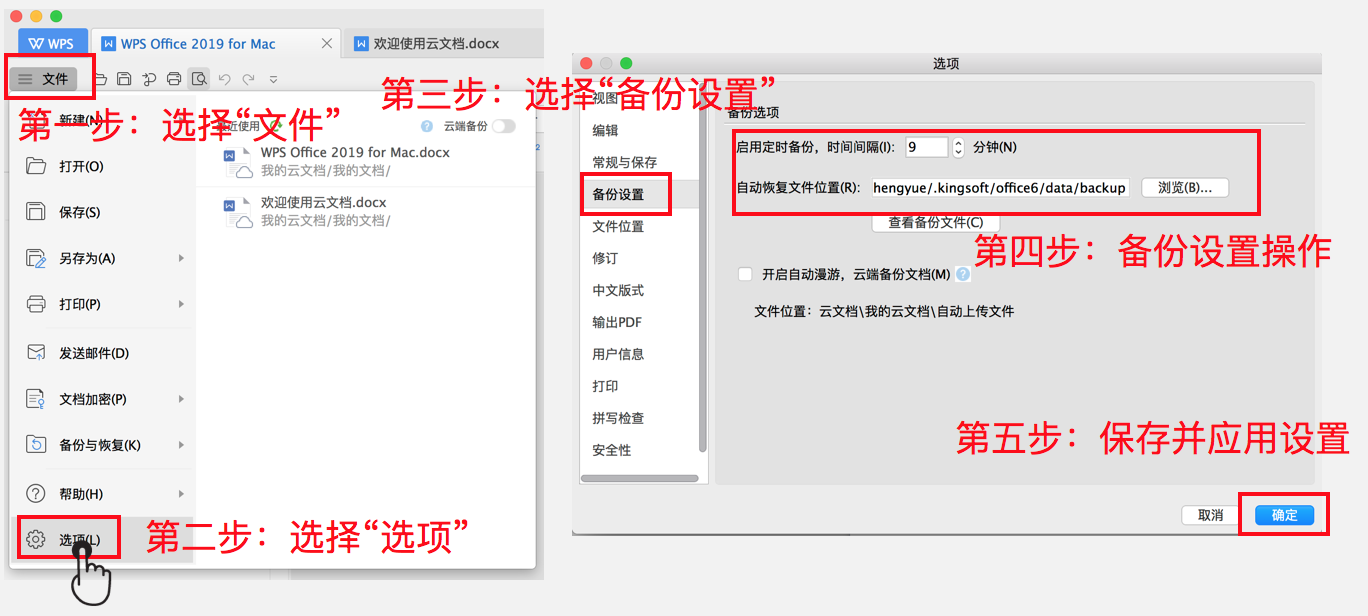This screenshot has width=1368, height=616.
Task: Select 常规与保存 in options sidebar
Action: coord(624,162)
